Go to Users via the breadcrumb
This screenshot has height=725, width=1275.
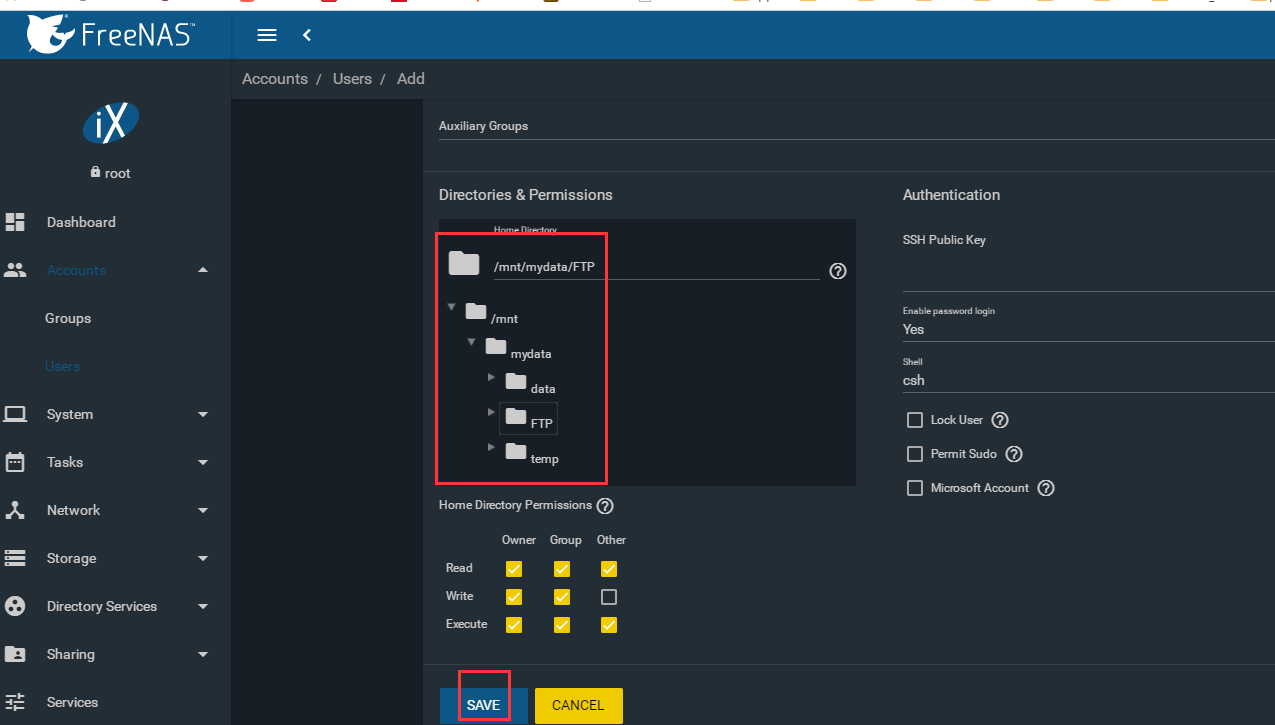click(352, 78)
